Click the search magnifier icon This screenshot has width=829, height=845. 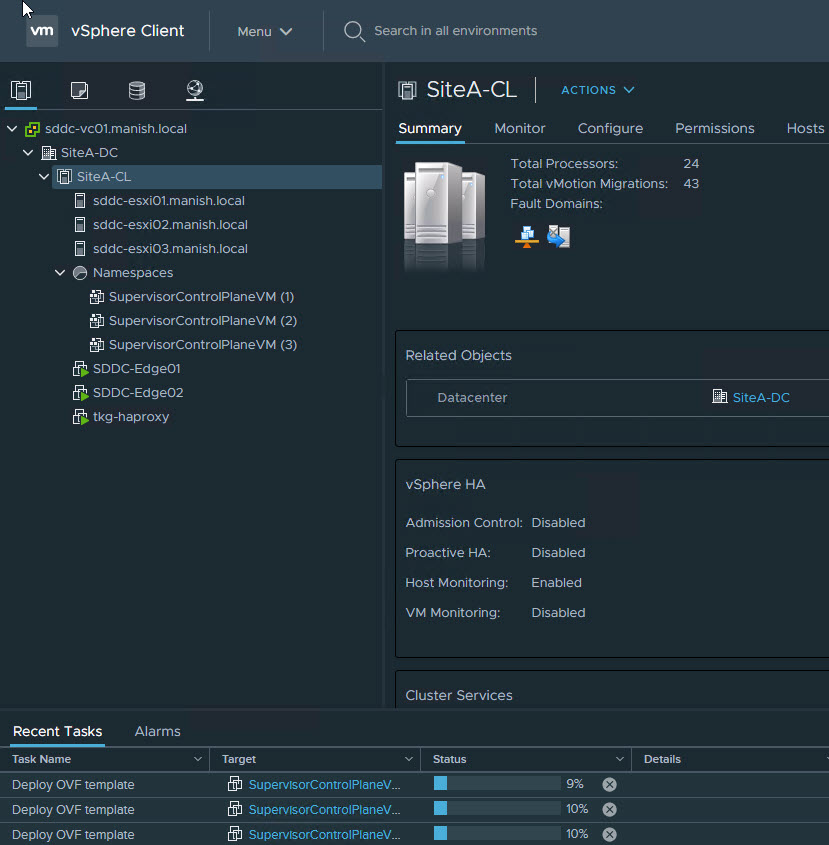pyautogui.click(x=354, y=31)
